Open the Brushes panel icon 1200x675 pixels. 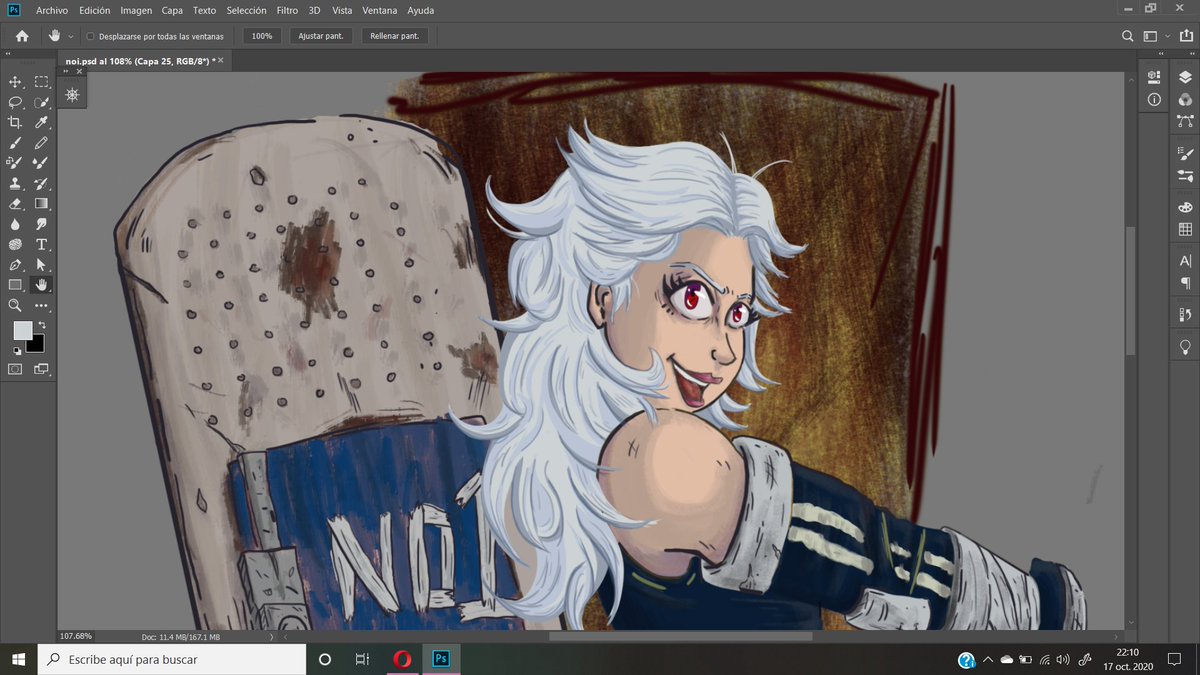click(1185, 176)
